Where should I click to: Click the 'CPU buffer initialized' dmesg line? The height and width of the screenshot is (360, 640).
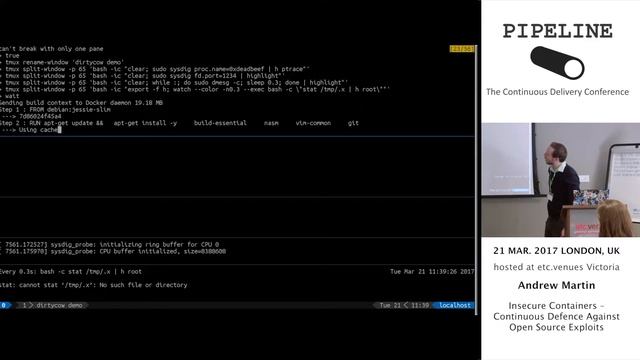(113, 251)
